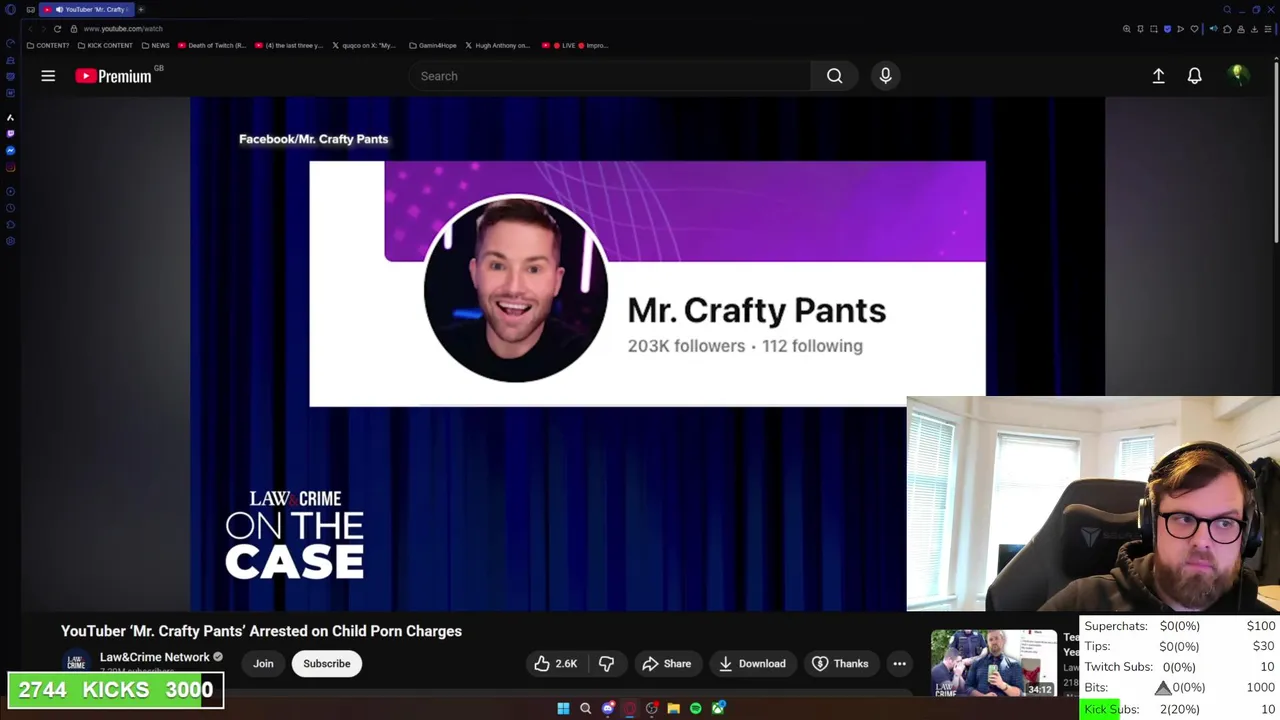This screenshot has width=1280, height=720.
Task: Open the snapshot capture tool icon
Action: point(1153,29)
